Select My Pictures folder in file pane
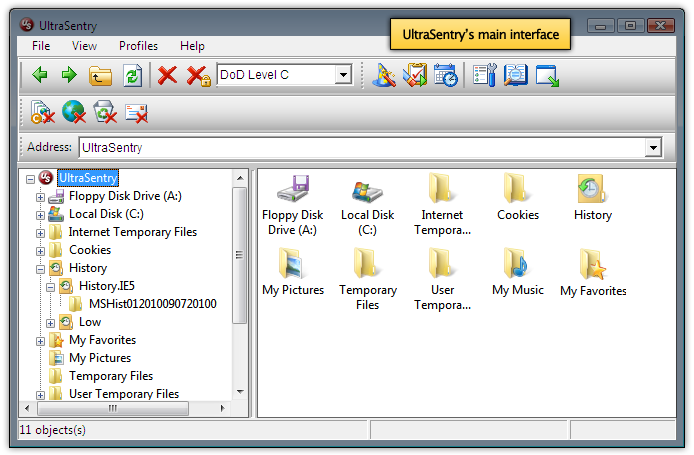 coord(293,272)
